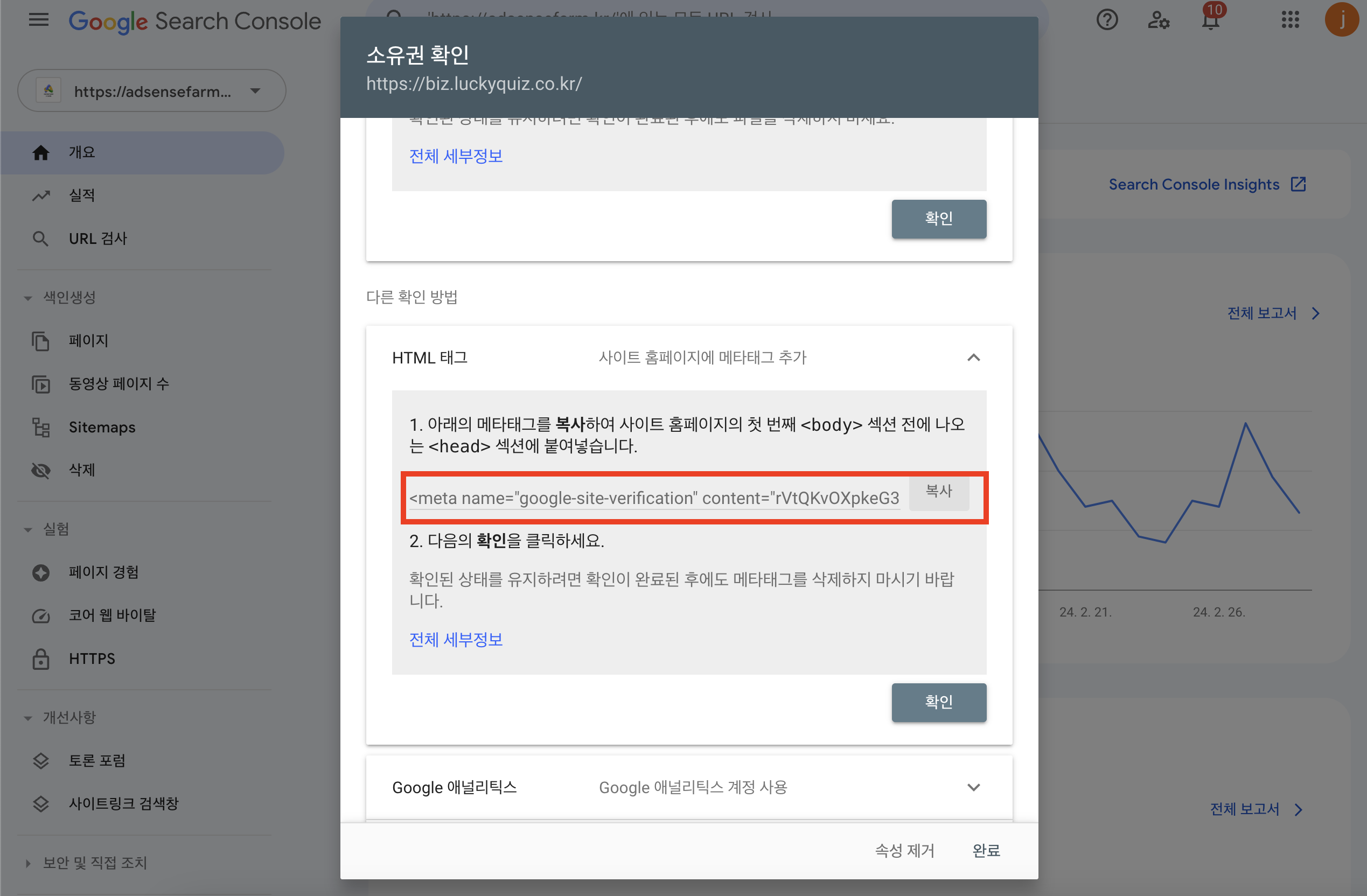Screen dimensions: 1367x896
Task: Click the trend icon beside 실적
Action: tap(41, 196)
